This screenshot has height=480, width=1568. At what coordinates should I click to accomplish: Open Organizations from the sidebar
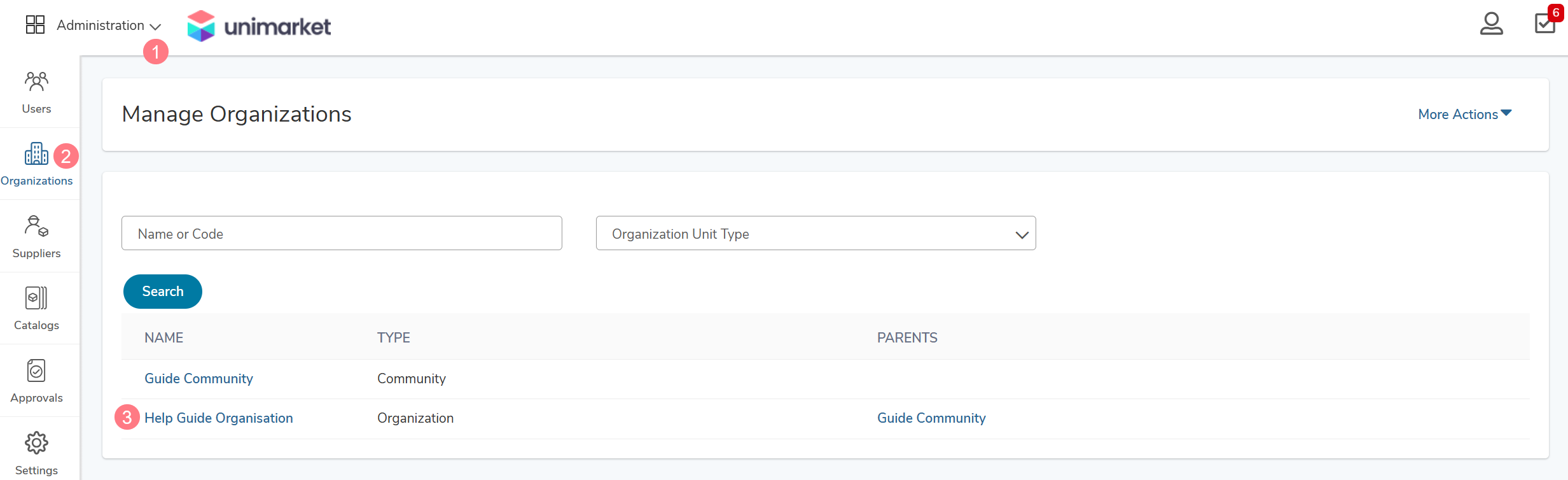pos(36,164)
